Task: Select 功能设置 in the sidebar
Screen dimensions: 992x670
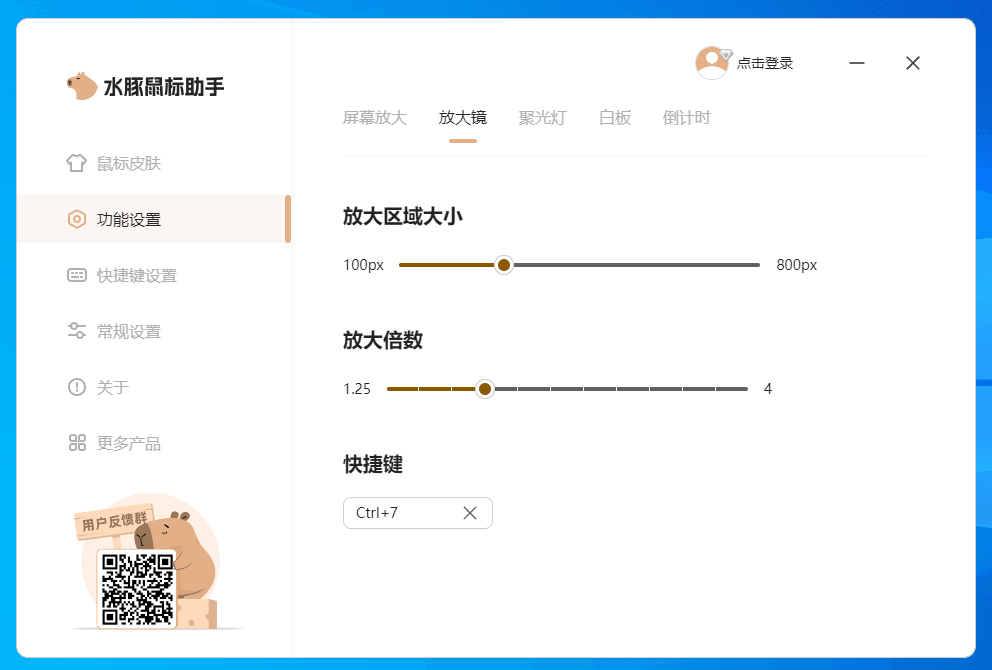Action: [x=153, y=219]
